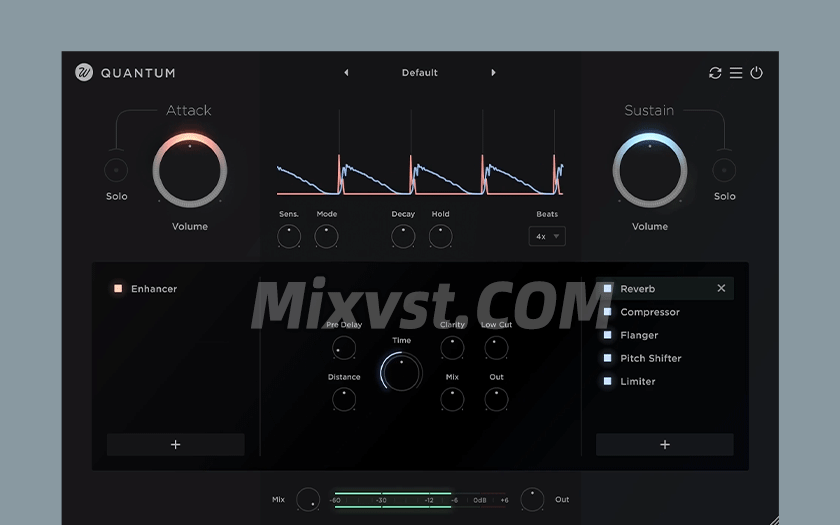Select Pitch Shifter in effects list
This screenshot has height=525, width=840.
[650, 358]
